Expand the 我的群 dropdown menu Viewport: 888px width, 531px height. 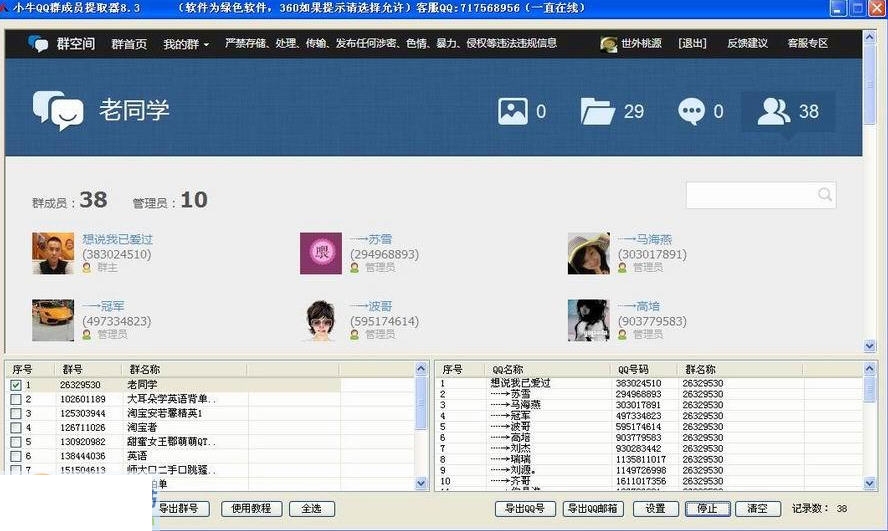pos(181,44)
